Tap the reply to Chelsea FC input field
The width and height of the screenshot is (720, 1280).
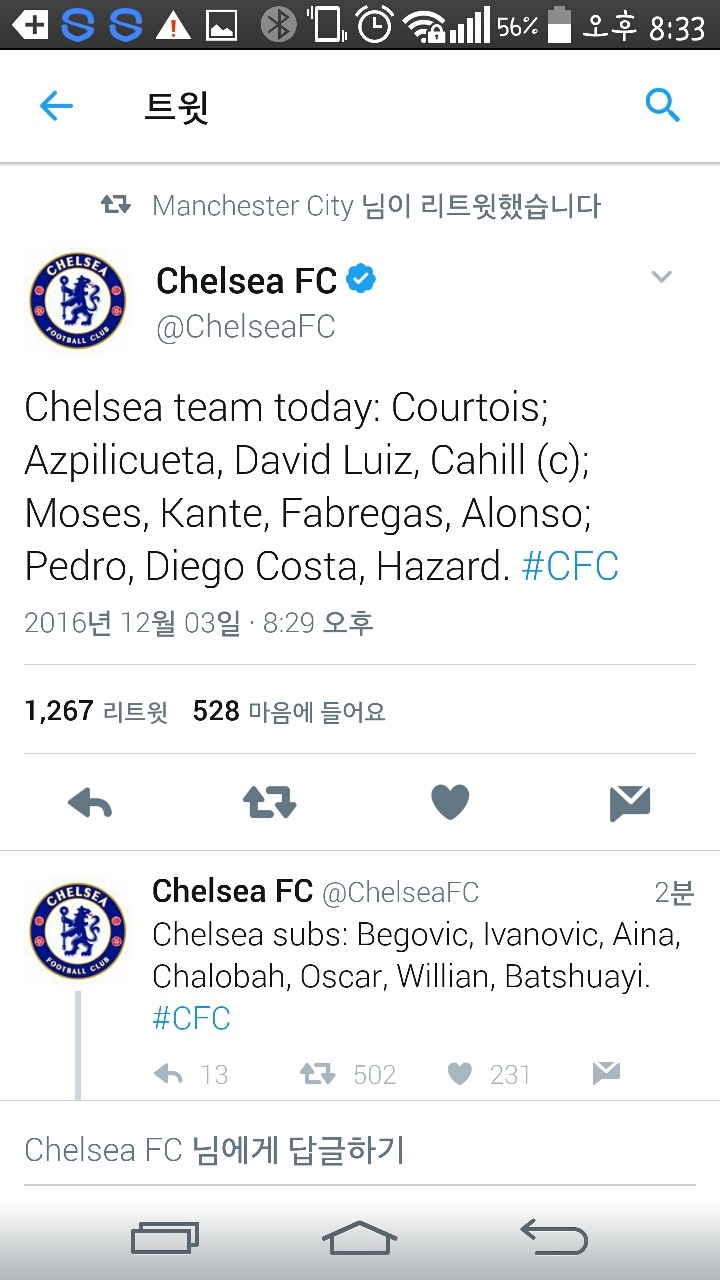click(360, 1150)
